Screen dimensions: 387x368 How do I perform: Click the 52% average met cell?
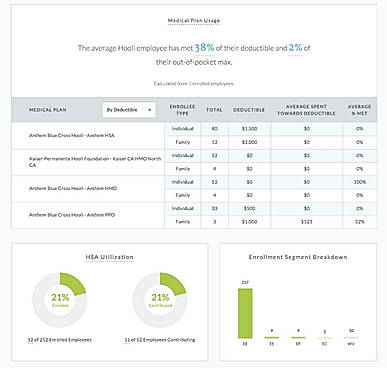pos(360,222)
